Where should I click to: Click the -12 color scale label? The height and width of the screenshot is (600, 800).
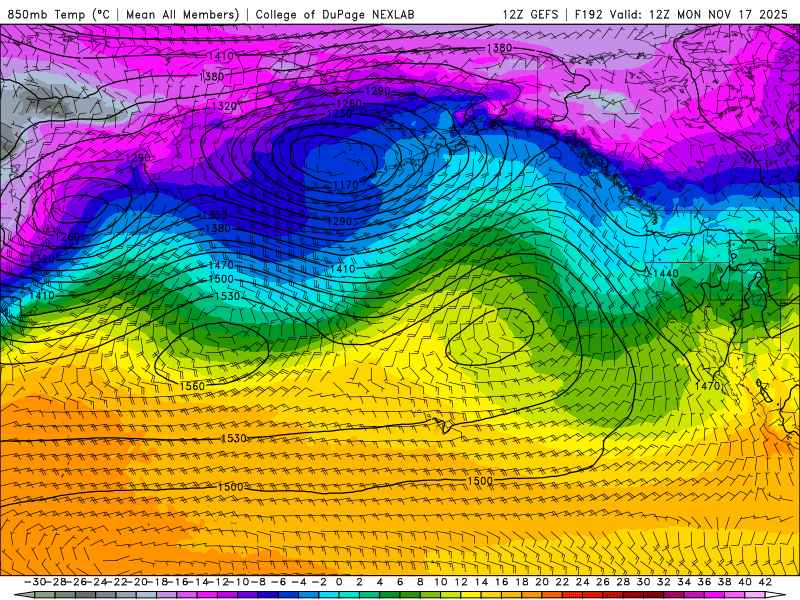tap(218, 582)
